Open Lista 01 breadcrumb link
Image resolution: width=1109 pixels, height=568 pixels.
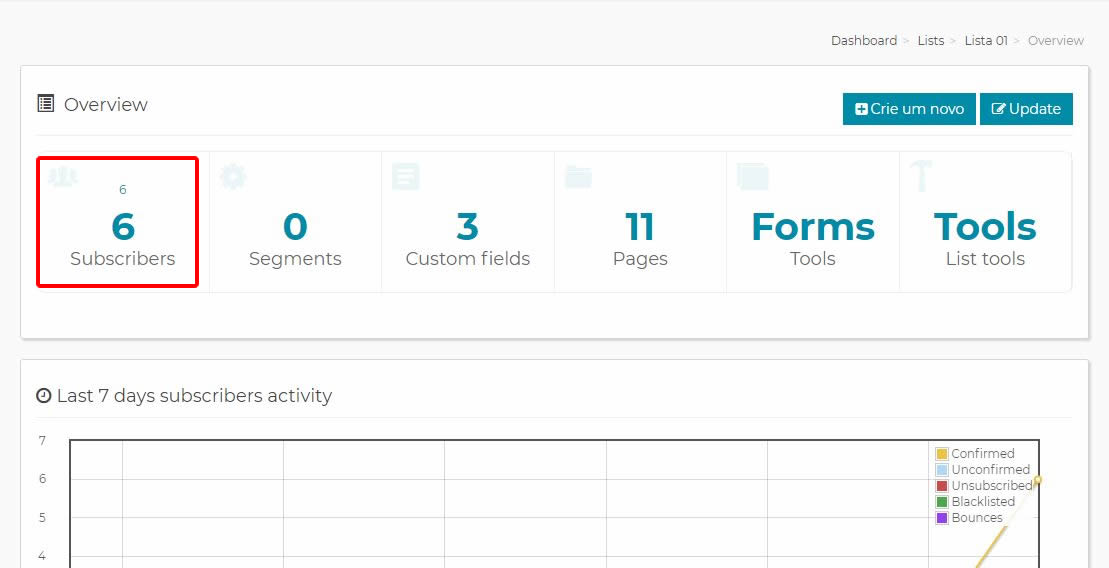tap(986, 40)
